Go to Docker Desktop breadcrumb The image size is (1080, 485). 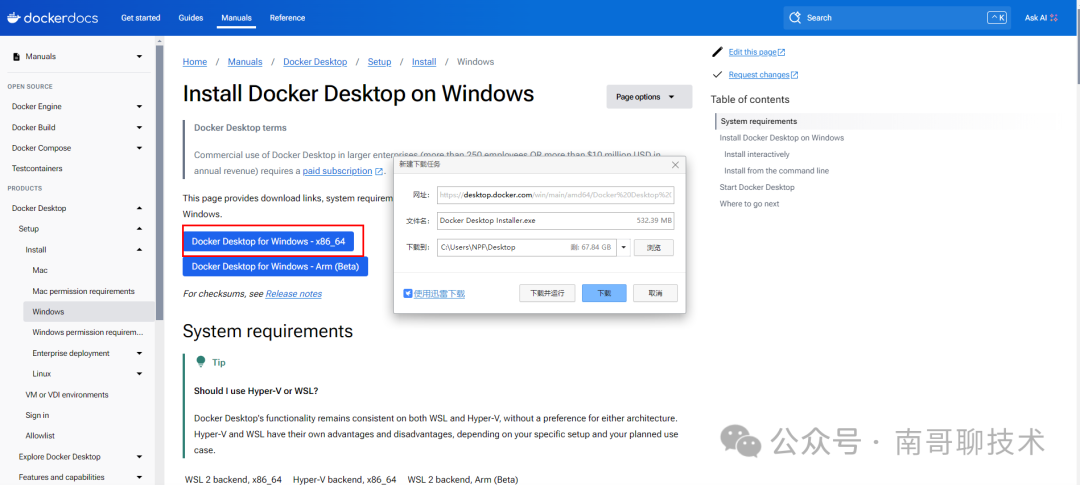tap(315, 61)
